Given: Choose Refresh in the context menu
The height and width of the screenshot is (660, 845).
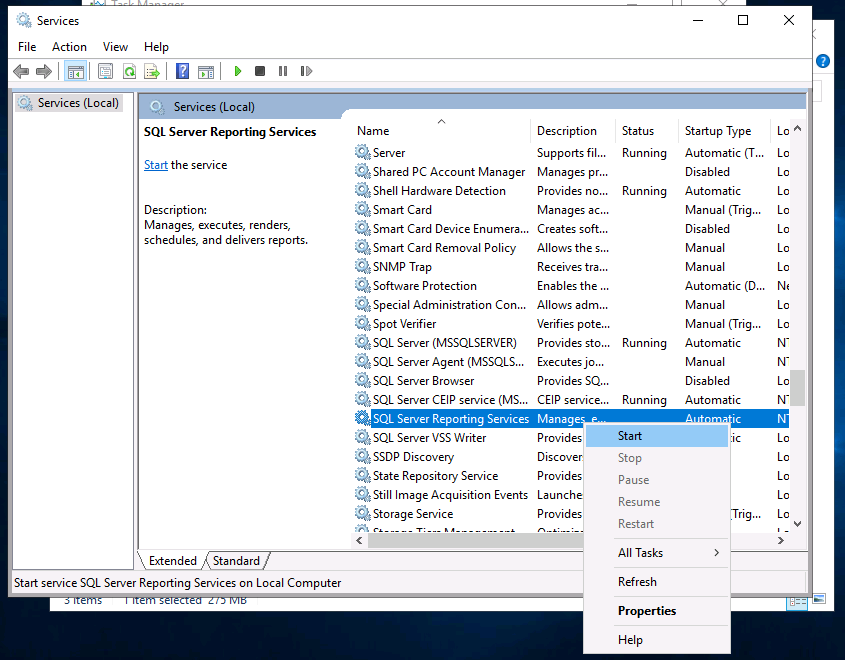Looking at the screenshot, I should tap(656, 582).
